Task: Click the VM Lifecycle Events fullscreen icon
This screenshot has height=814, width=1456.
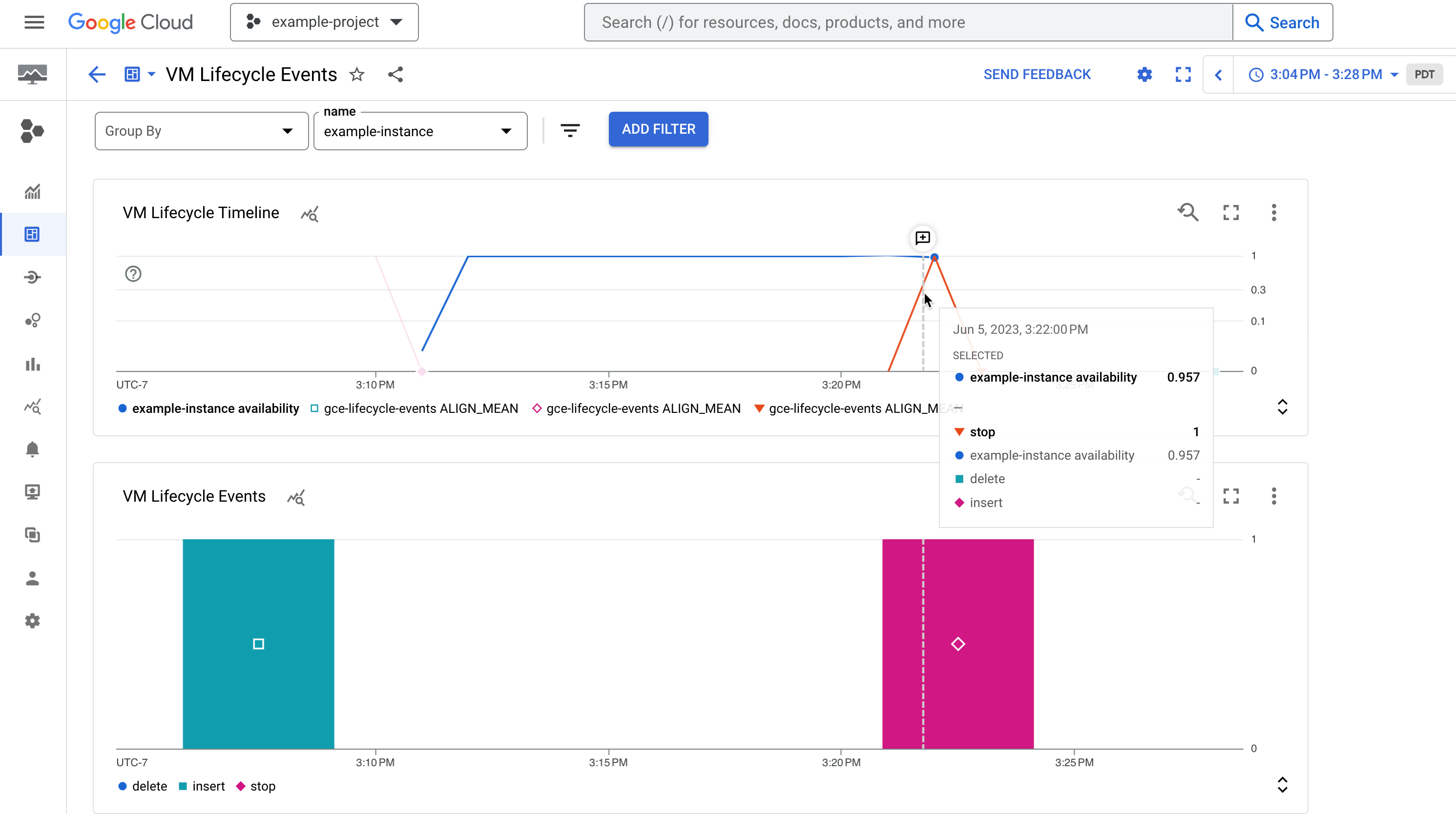Action: pos(1231,495)
